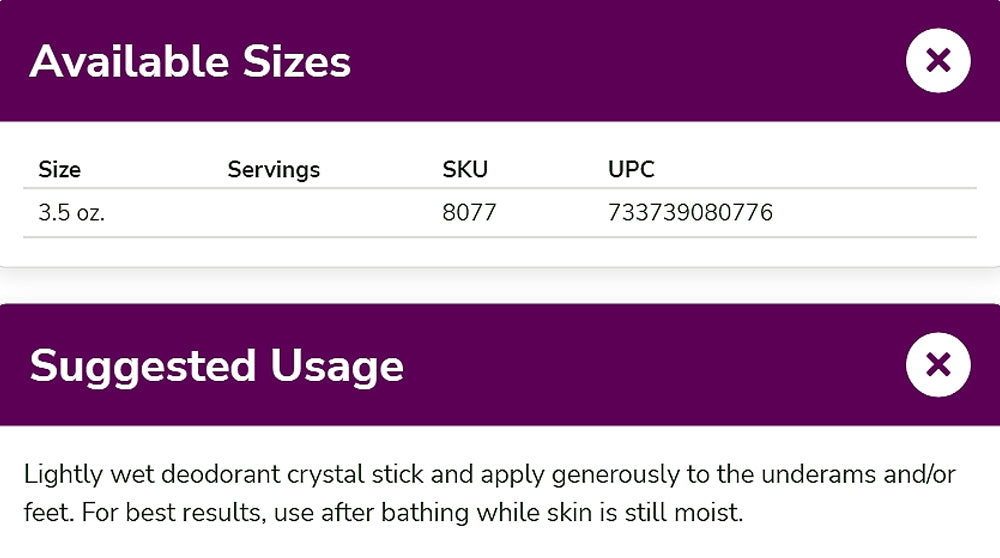This screenshot has width=1000, height=558.
Task: Collapse the Available Sizes section with its X icon
Action: (x=937, y=61)
